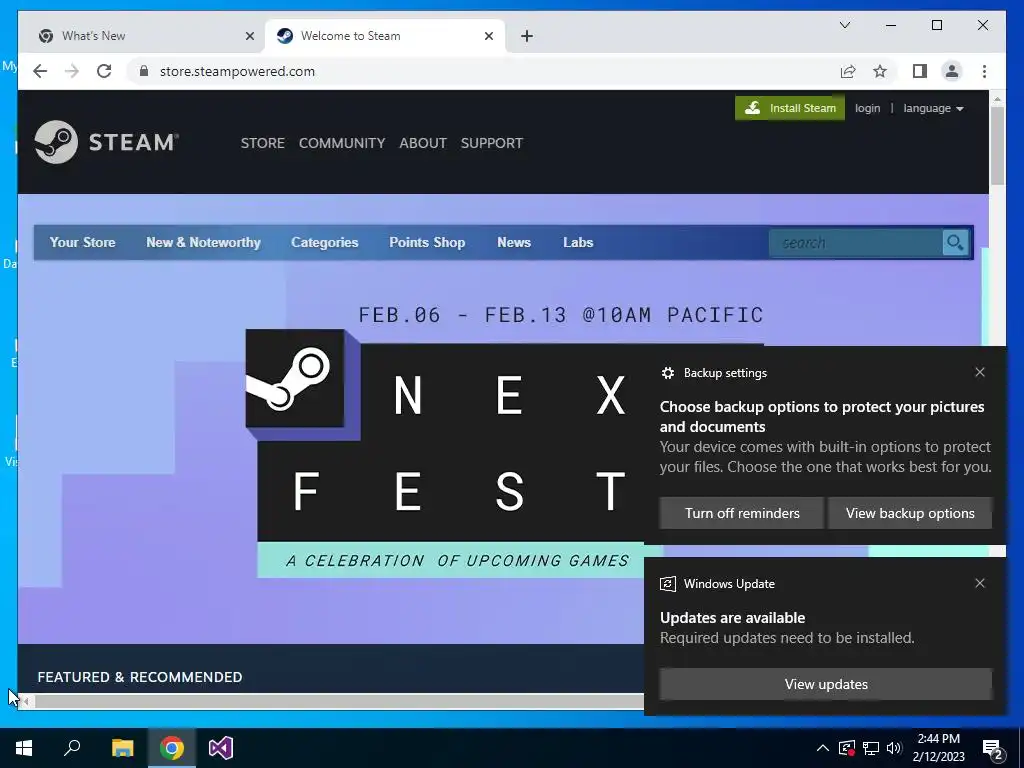Reload the Steam store page

(104, 71)
